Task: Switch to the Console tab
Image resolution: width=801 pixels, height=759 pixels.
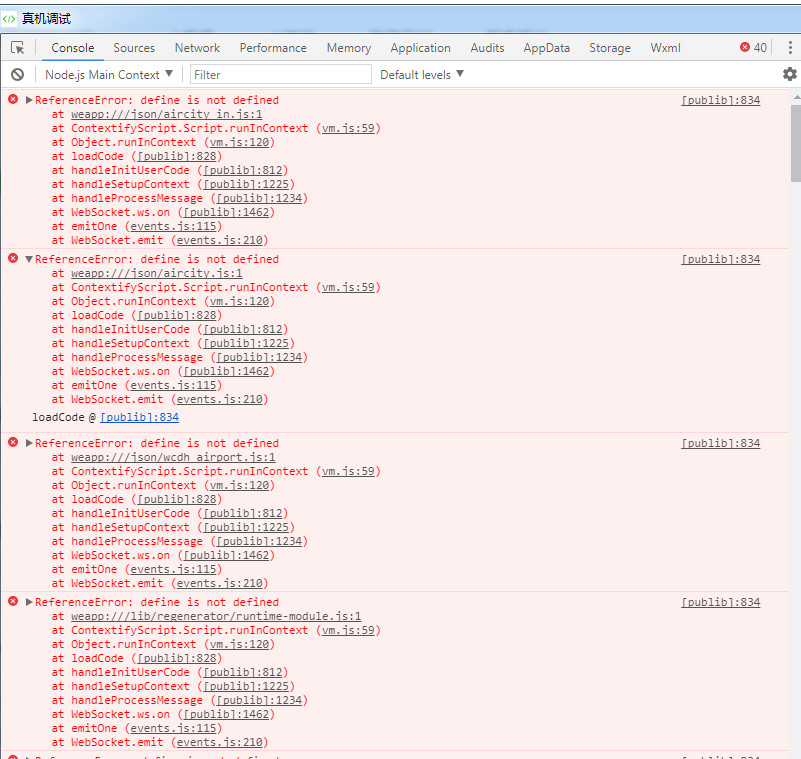Action: pyautogui.click(x=73, y=48)
